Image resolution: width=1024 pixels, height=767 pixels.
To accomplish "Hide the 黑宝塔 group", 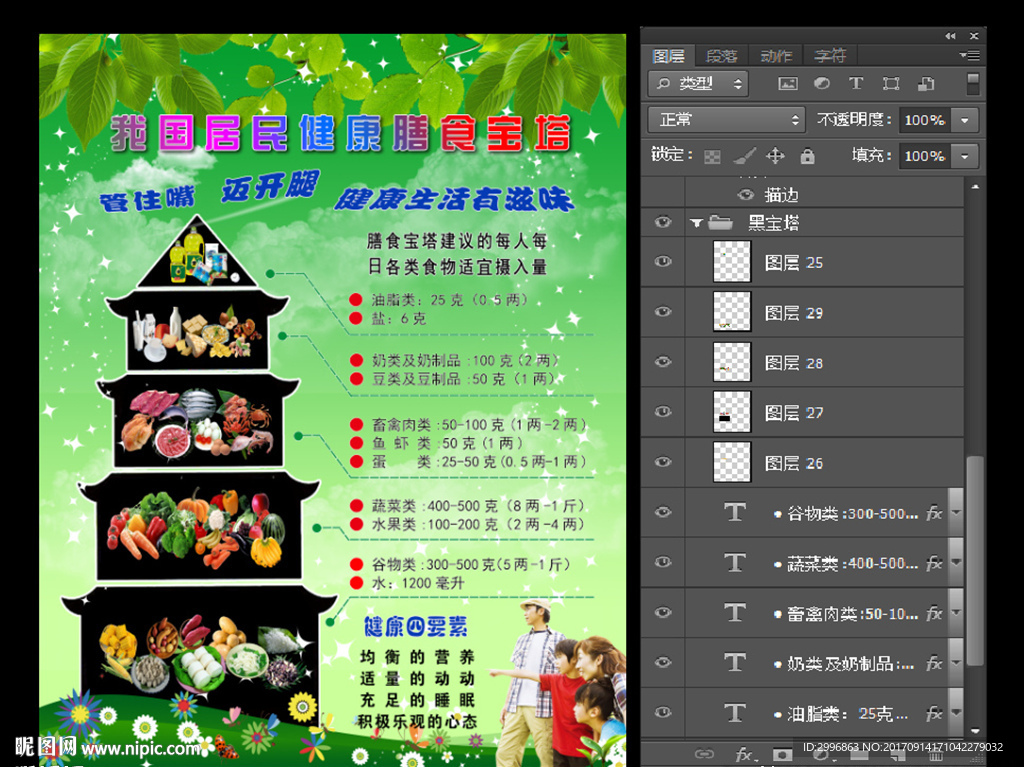I will [x=663, y=222].
